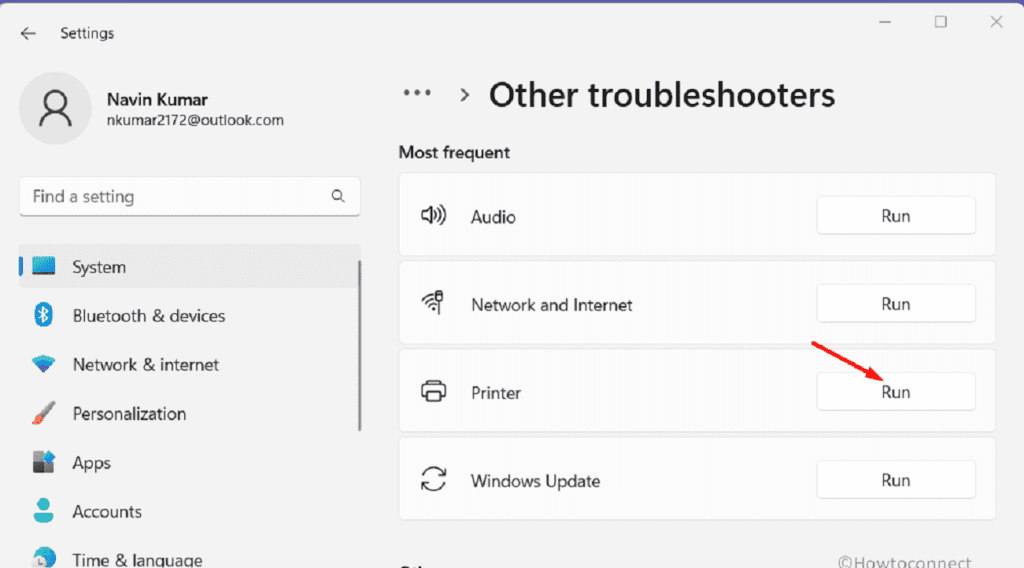The height and width of the screenshot is (568, 1024).
Task: Click the Windows Update refresh icon
Action: [433, 479]
